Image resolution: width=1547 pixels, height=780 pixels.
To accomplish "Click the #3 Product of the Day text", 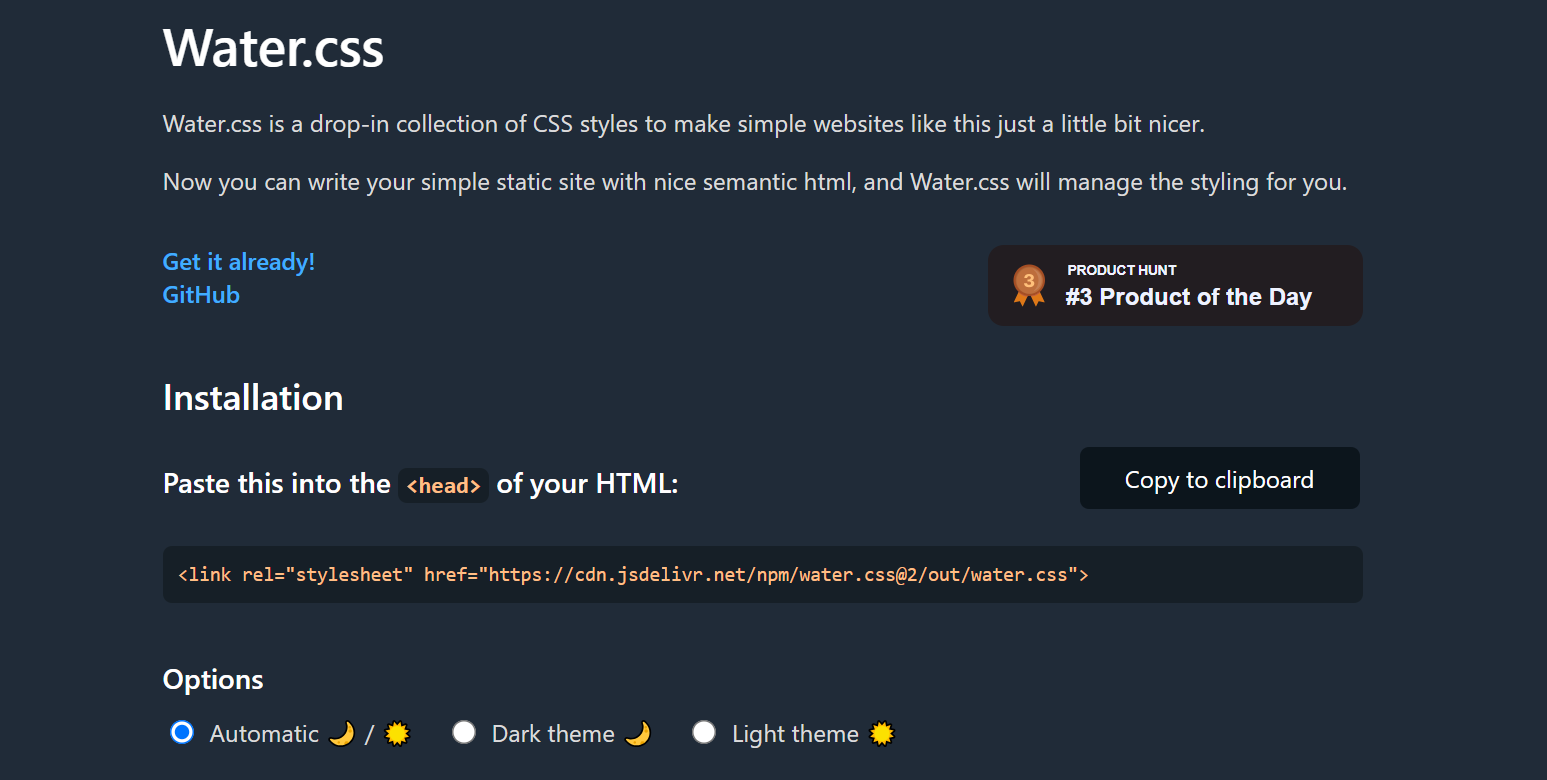I will (x=1189, y=297).
